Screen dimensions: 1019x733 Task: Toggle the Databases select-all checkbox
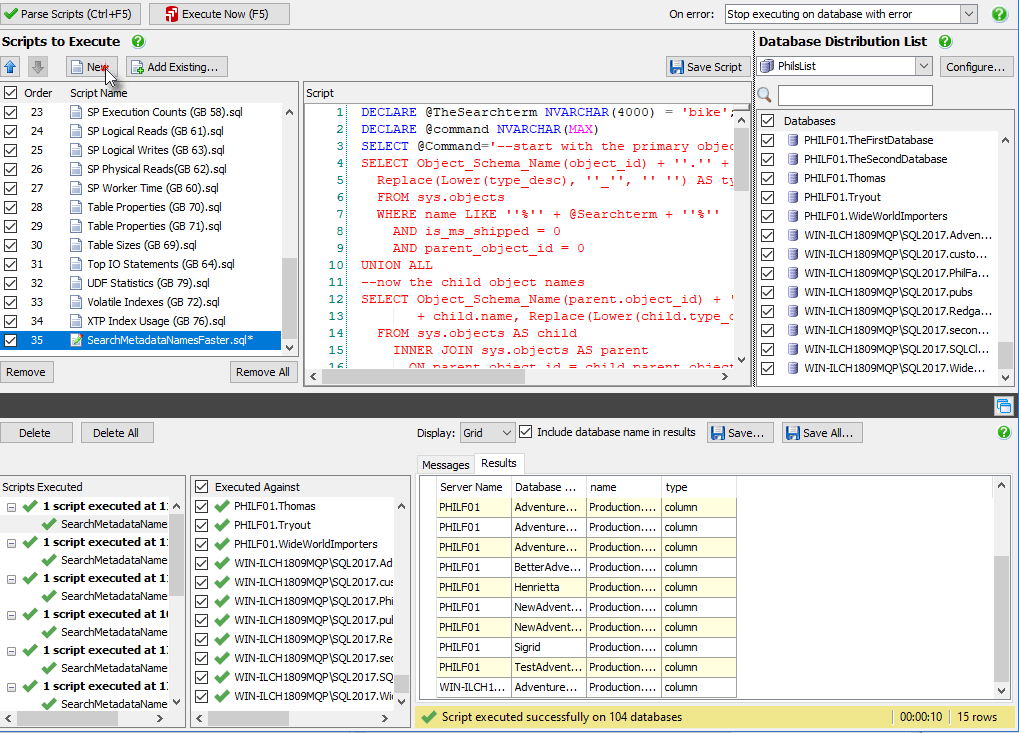click(x=767, y=121)
